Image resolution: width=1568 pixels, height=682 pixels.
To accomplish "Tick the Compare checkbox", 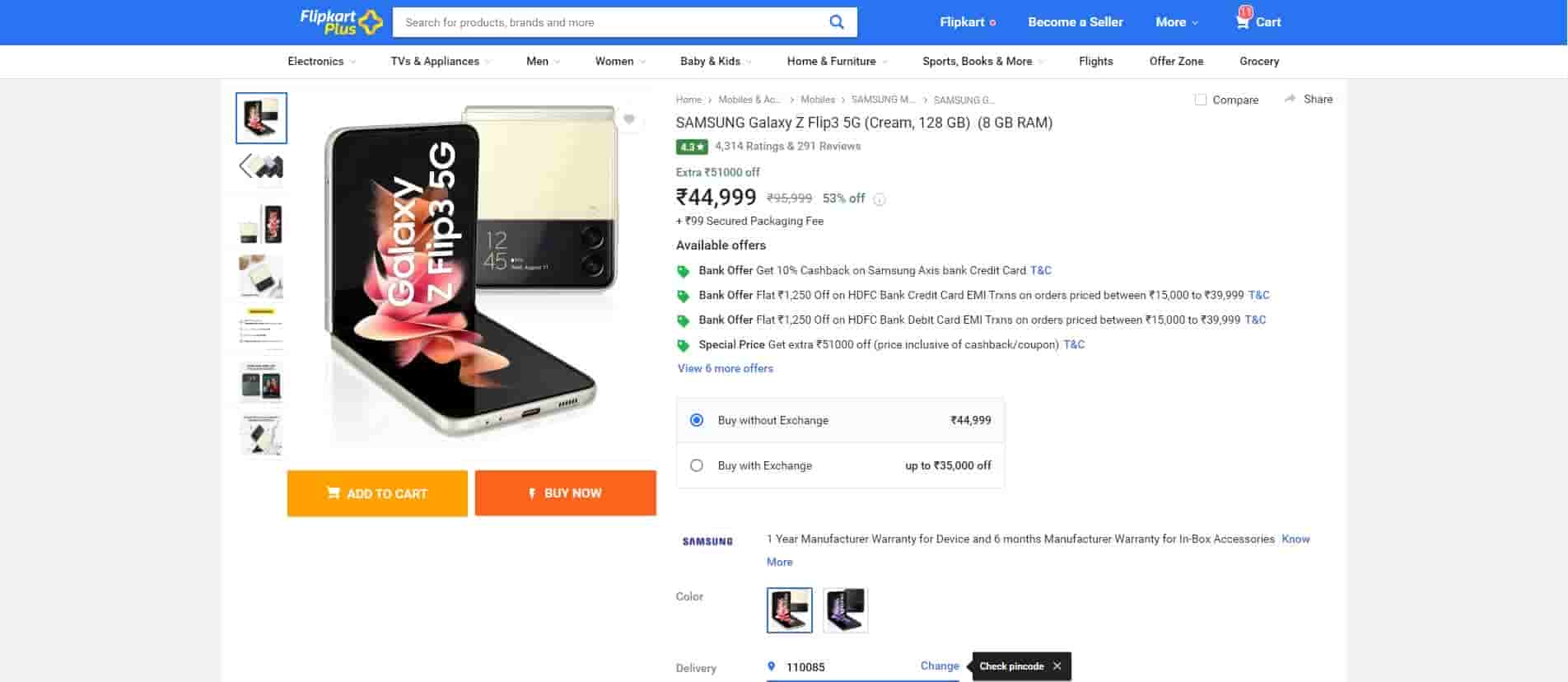I will point(1201,100).
